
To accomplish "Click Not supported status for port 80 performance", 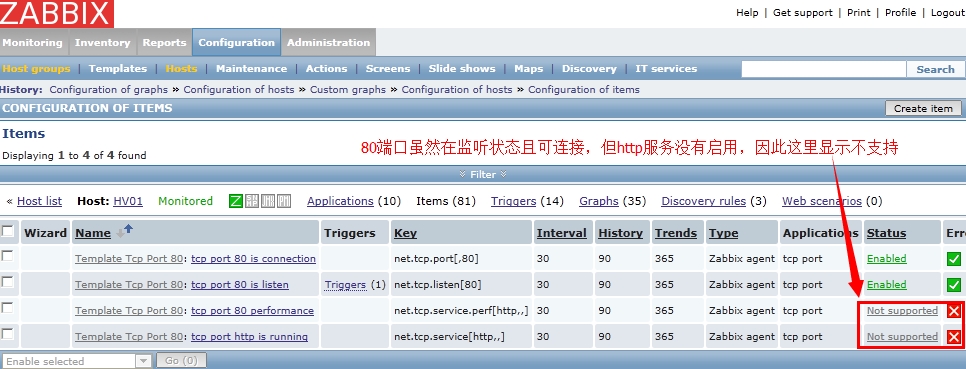I will coord(902,310).
